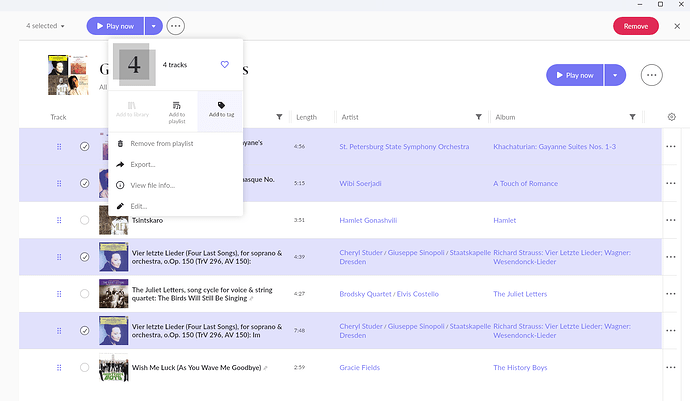This screenshot has height=401, width=690.
Task: Uncheck the St. Petersburg State Symphony track
Action: click(x=84, y=147)
